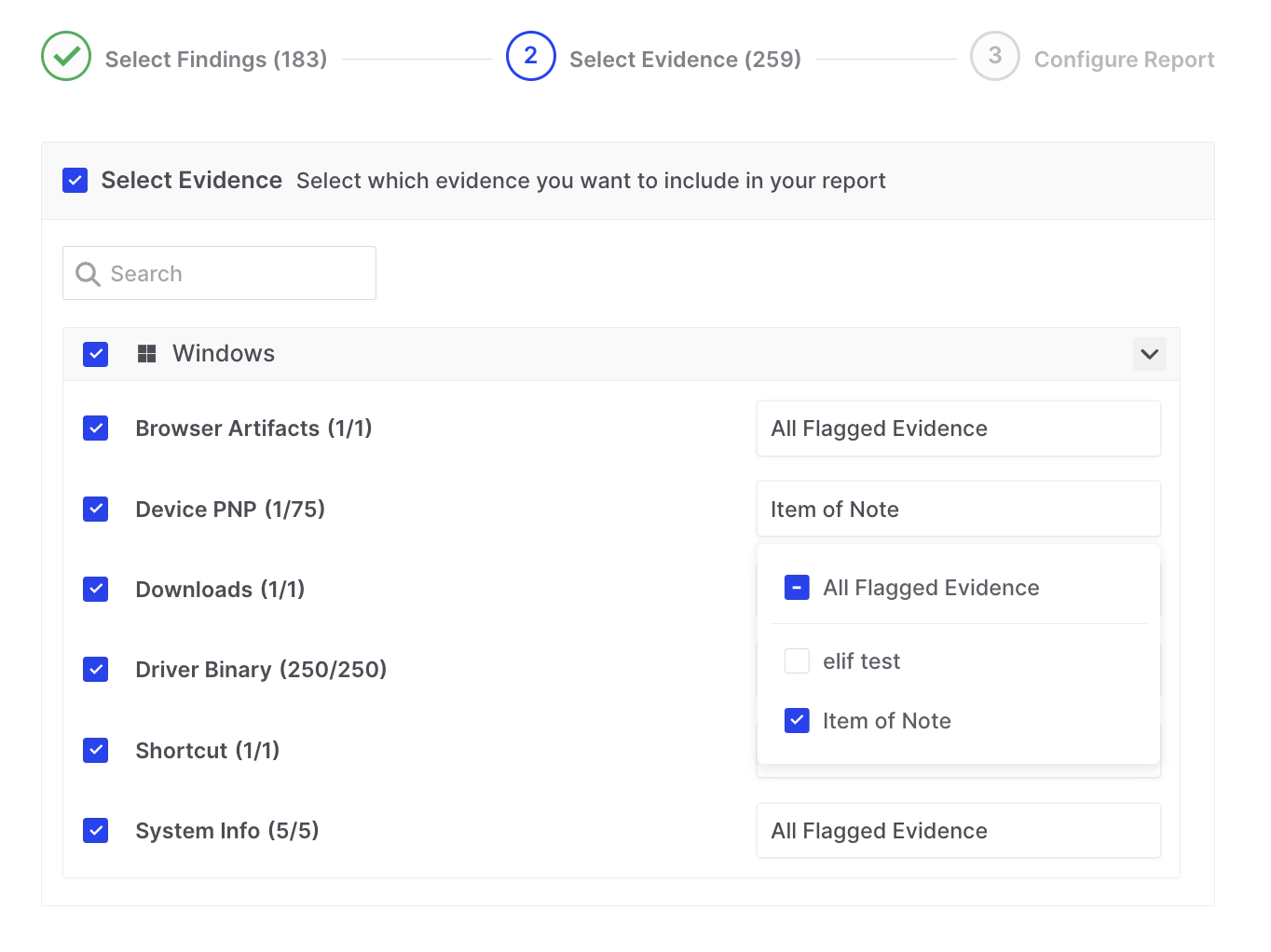
Task: Click the step 3 circle icon
Action: [x=994, y=56]
